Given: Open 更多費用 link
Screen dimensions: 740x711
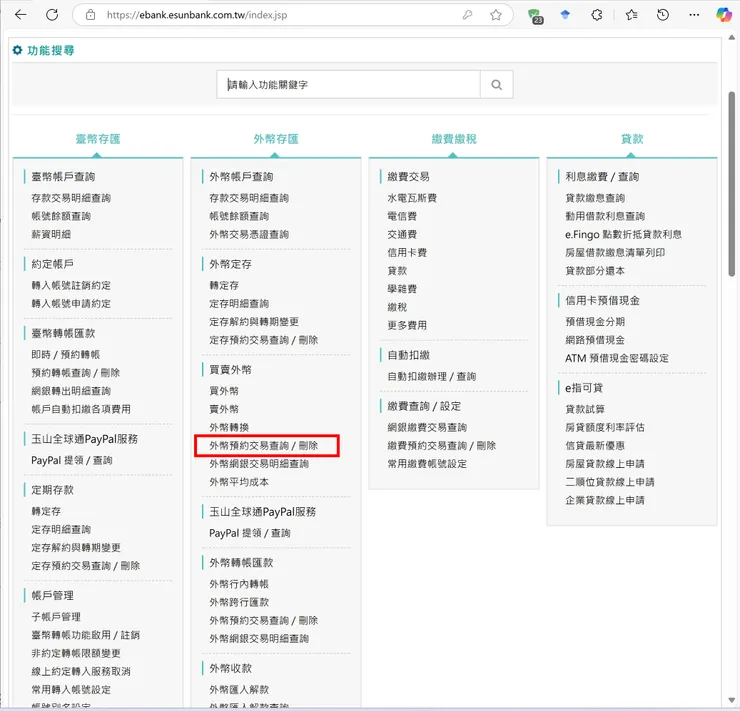Looking at the screenshot, I should 407,325.
